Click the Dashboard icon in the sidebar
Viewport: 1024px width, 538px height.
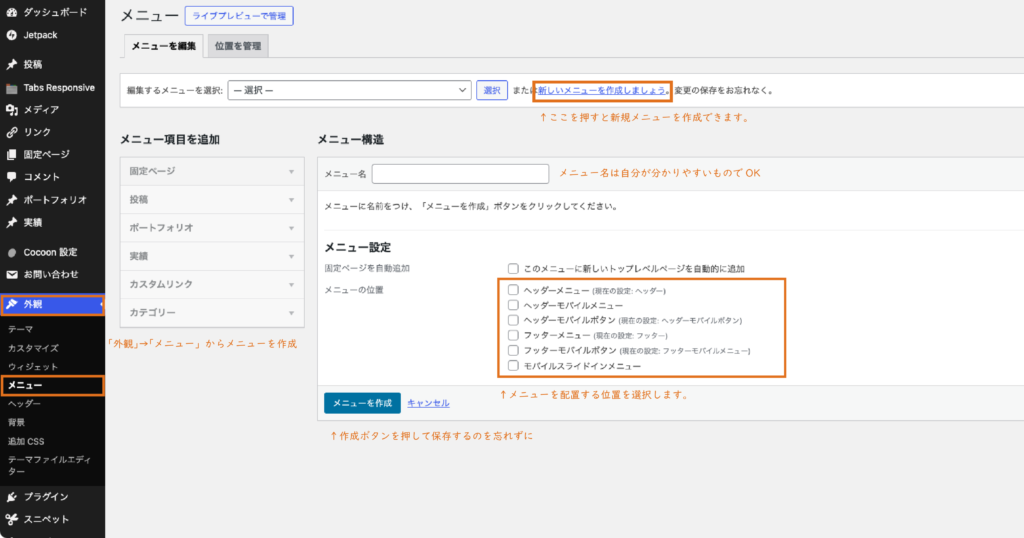pos(11,12)
